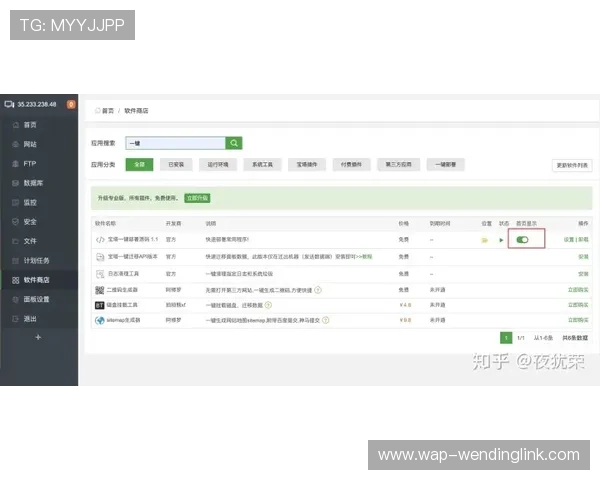The image size is (600, 480).
Task: Click the server IP 35.233.238.48
Action: [x=37, y=104]
